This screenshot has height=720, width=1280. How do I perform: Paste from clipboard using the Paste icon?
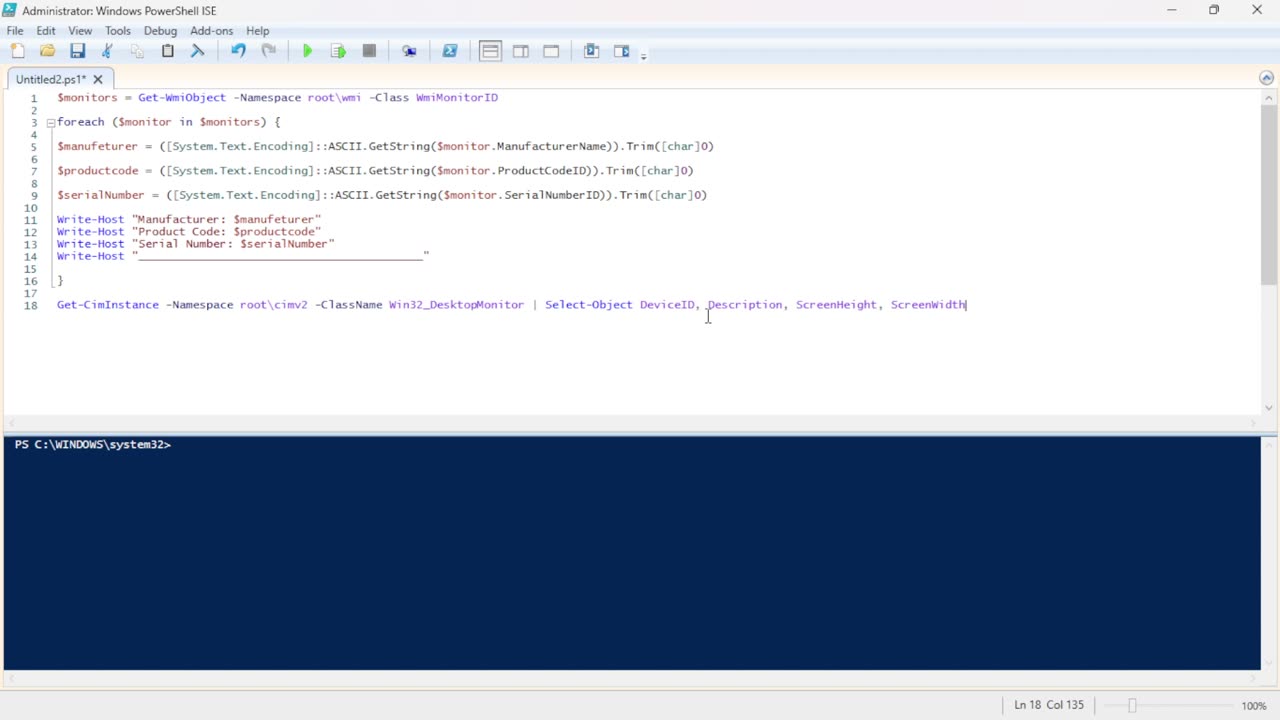pos(168,51)
